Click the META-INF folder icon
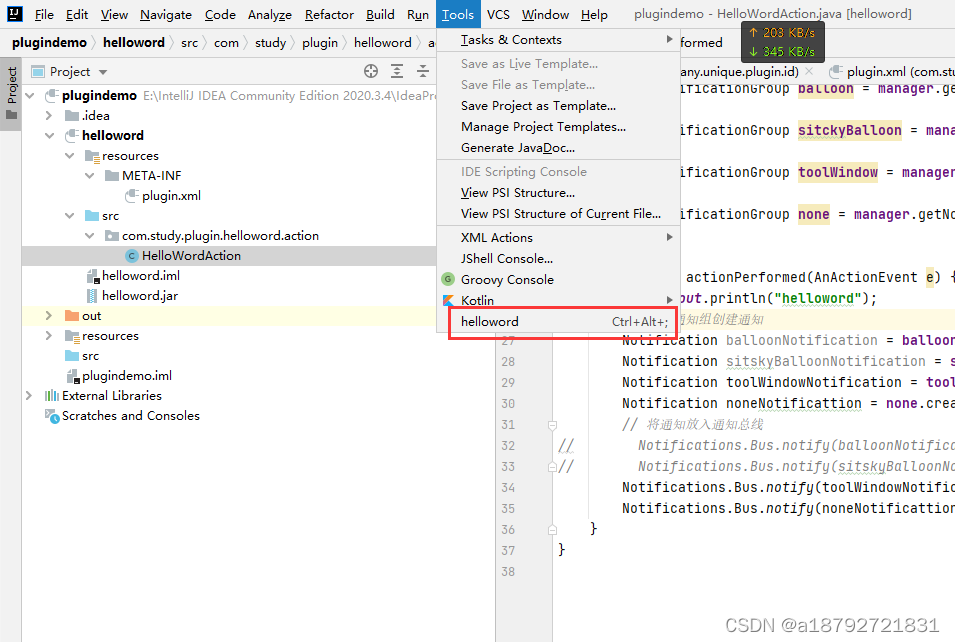955x642 pixels. [x=111, y=175]
